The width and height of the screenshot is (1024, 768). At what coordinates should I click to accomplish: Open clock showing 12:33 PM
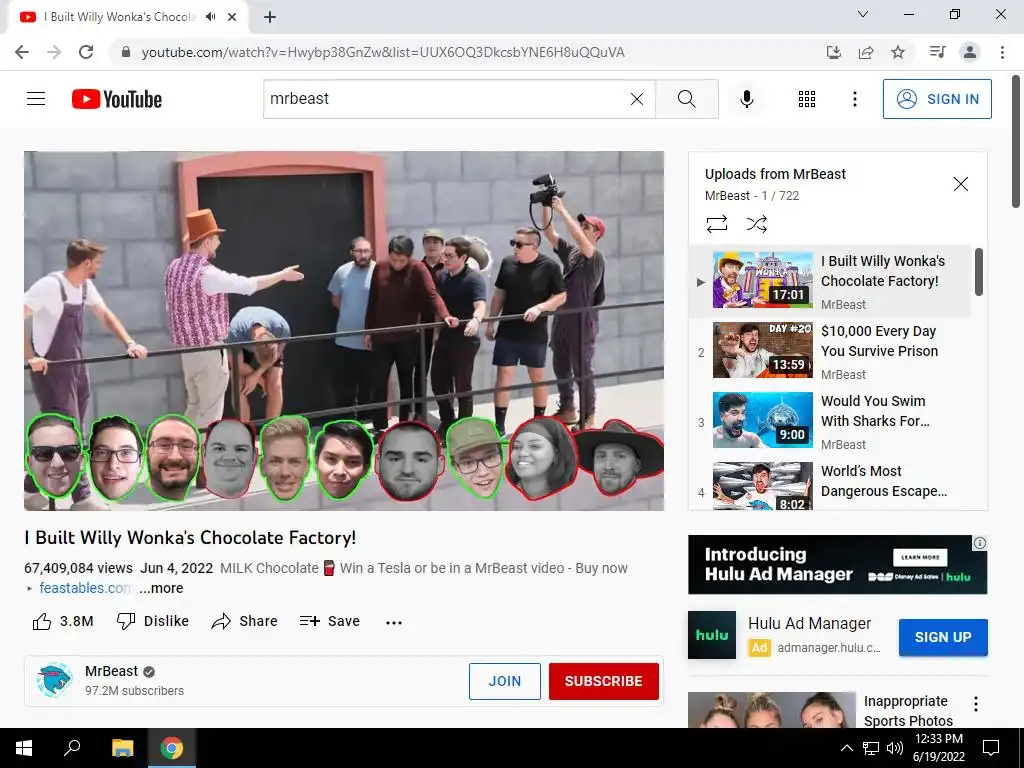(x=938, y=748)
